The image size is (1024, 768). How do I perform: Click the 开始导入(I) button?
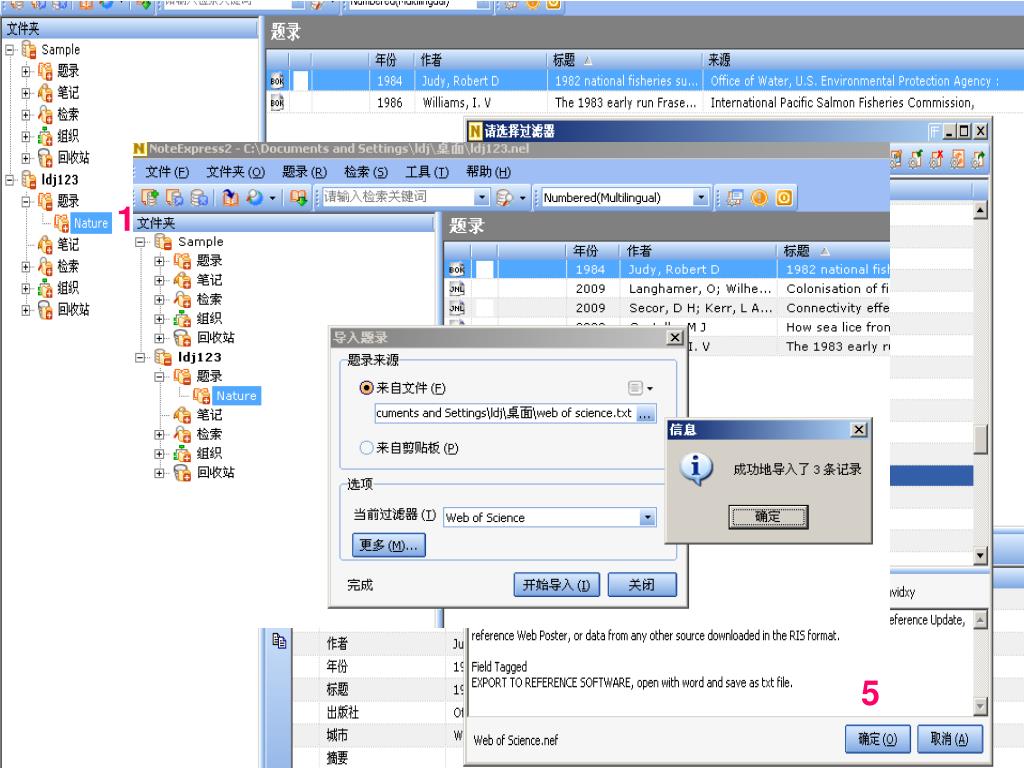pyautogui.click(x=556, y=584)
